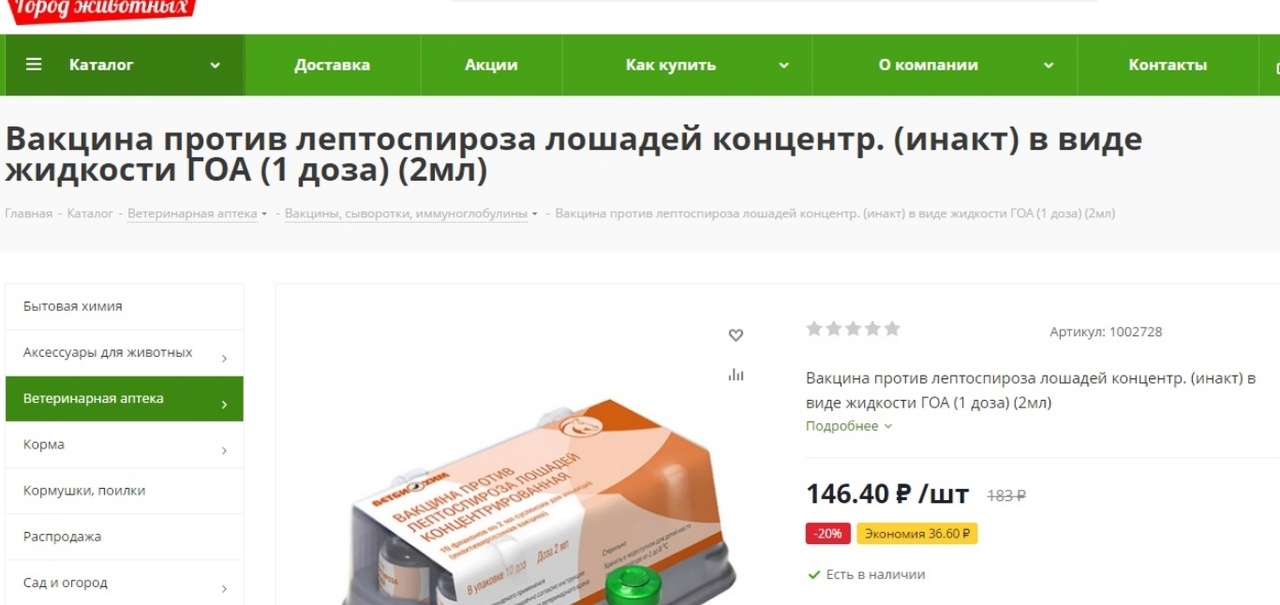Expand the Каталог dropdown arrow
Image resolution: width=1280 pixels, height=605 pixels.
click(214, 66)
